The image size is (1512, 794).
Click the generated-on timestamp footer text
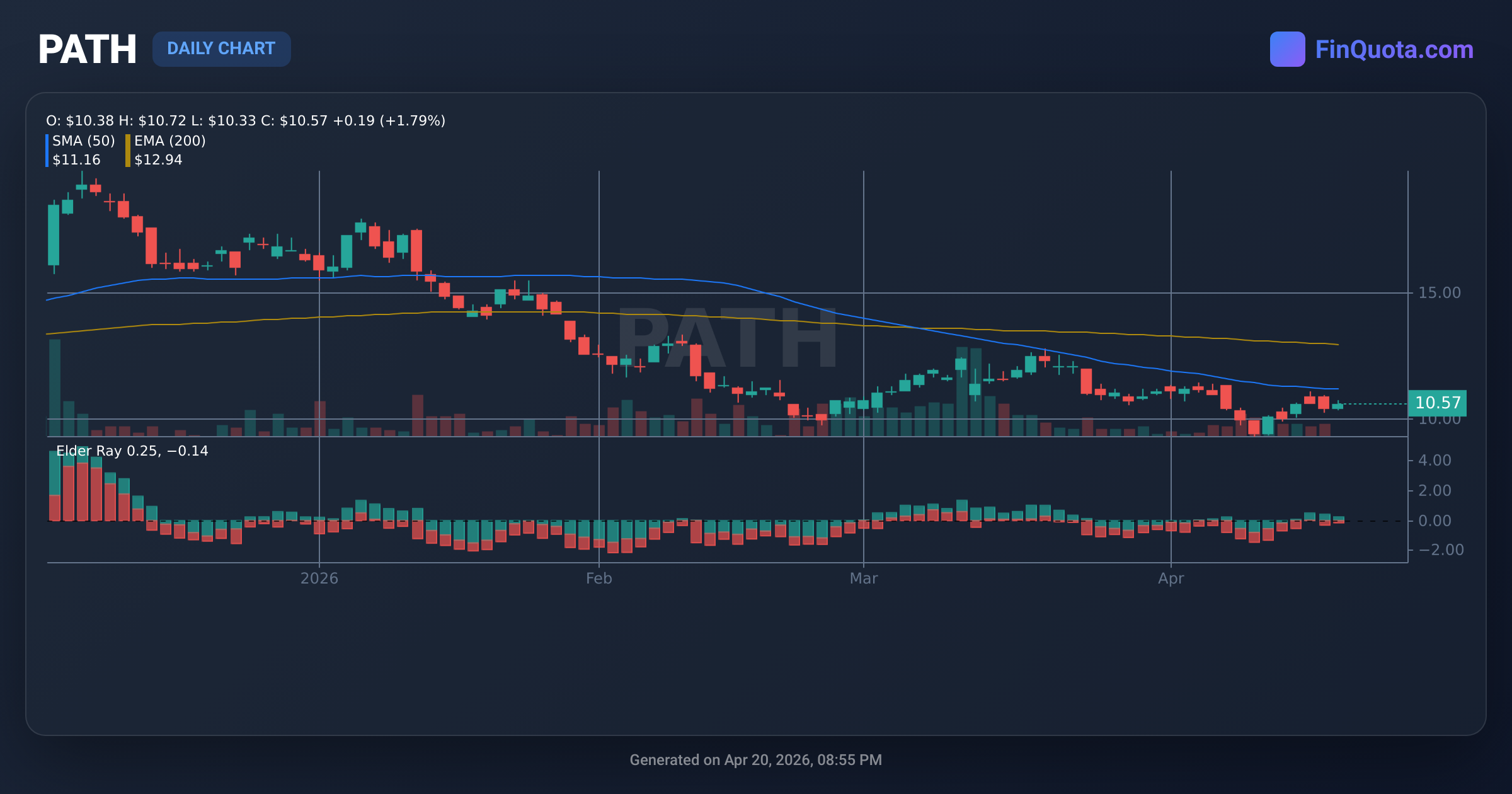point(755,760)
